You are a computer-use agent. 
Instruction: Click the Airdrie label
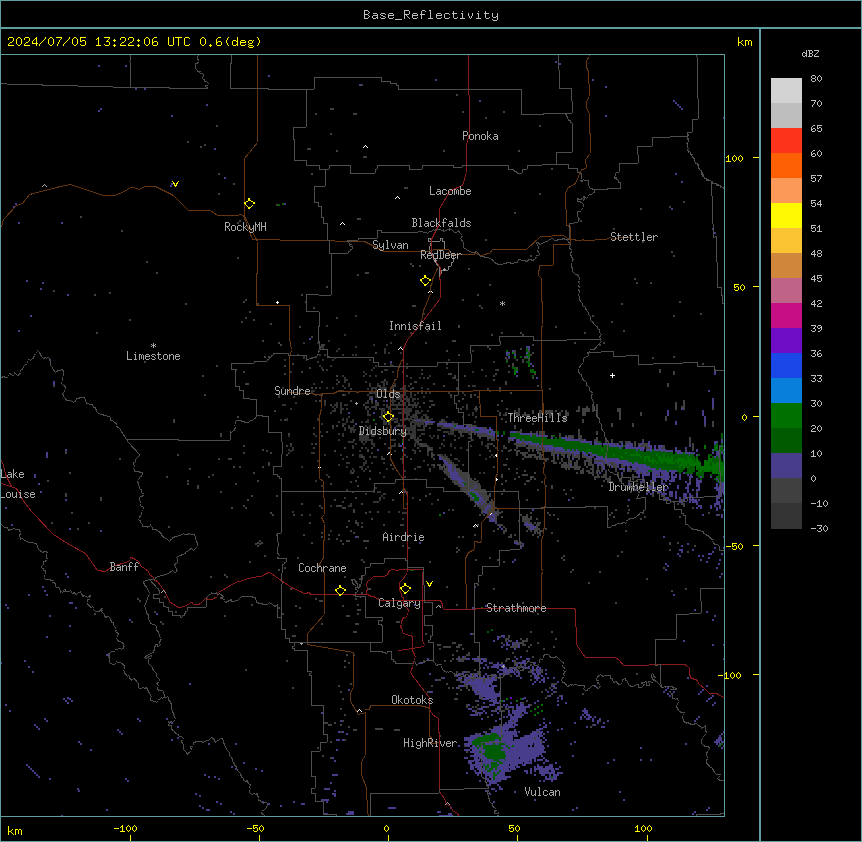click(403, 537)
